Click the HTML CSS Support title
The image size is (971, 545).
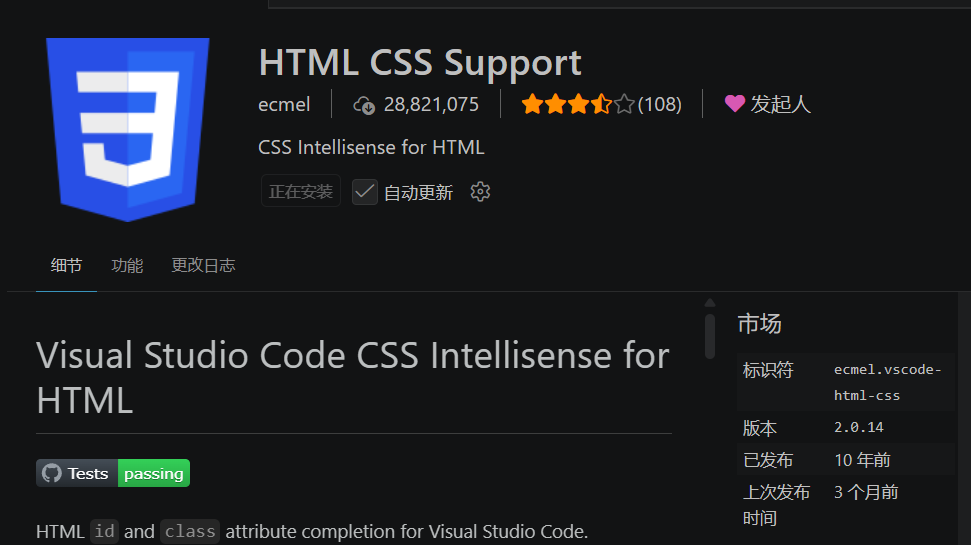coord(420,63)
